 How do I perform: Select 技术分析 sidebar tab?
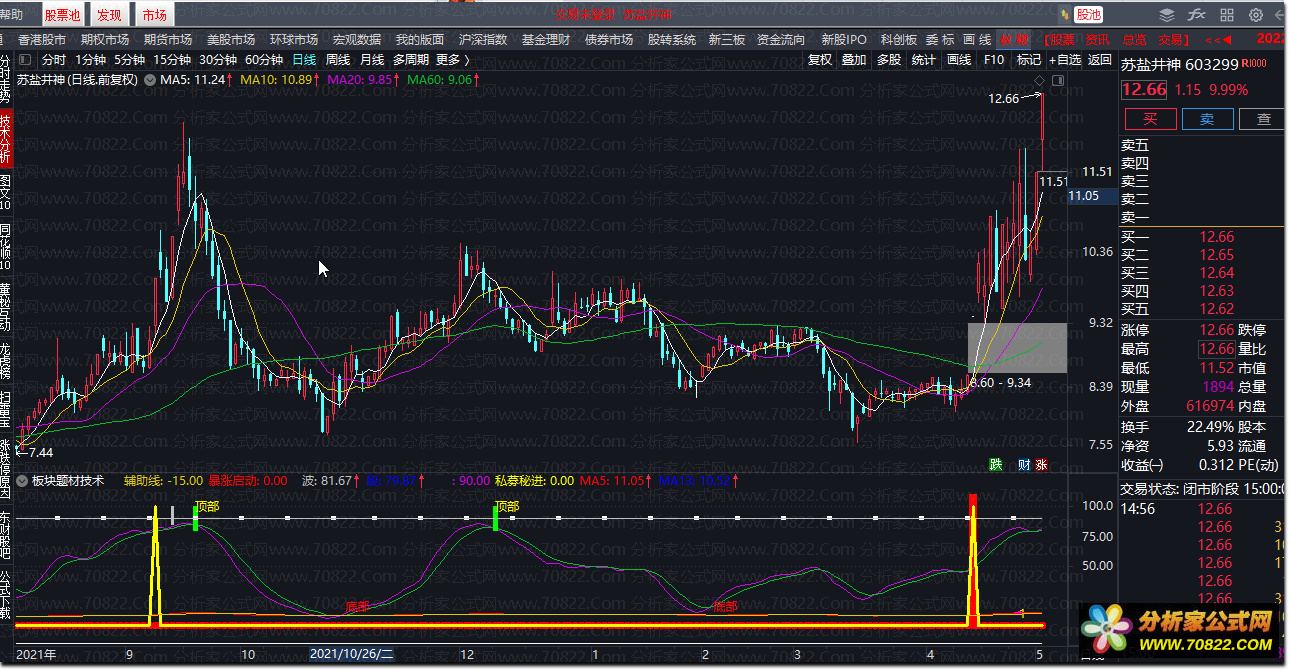(6, 138)
